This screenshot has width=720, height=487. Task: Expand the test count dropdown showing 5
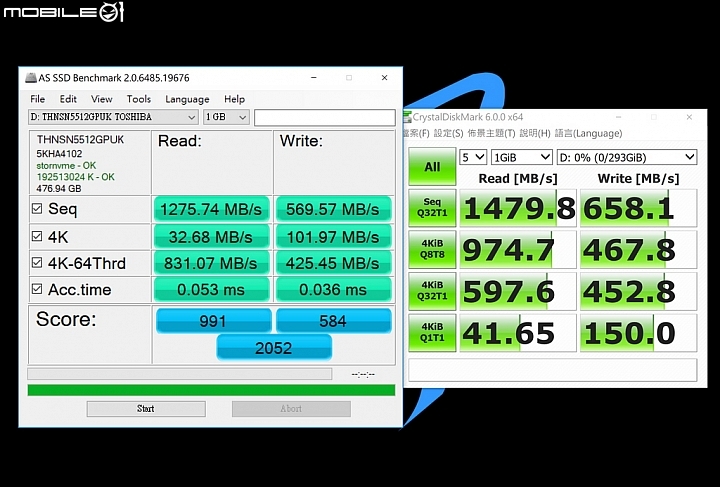(472, 157)
